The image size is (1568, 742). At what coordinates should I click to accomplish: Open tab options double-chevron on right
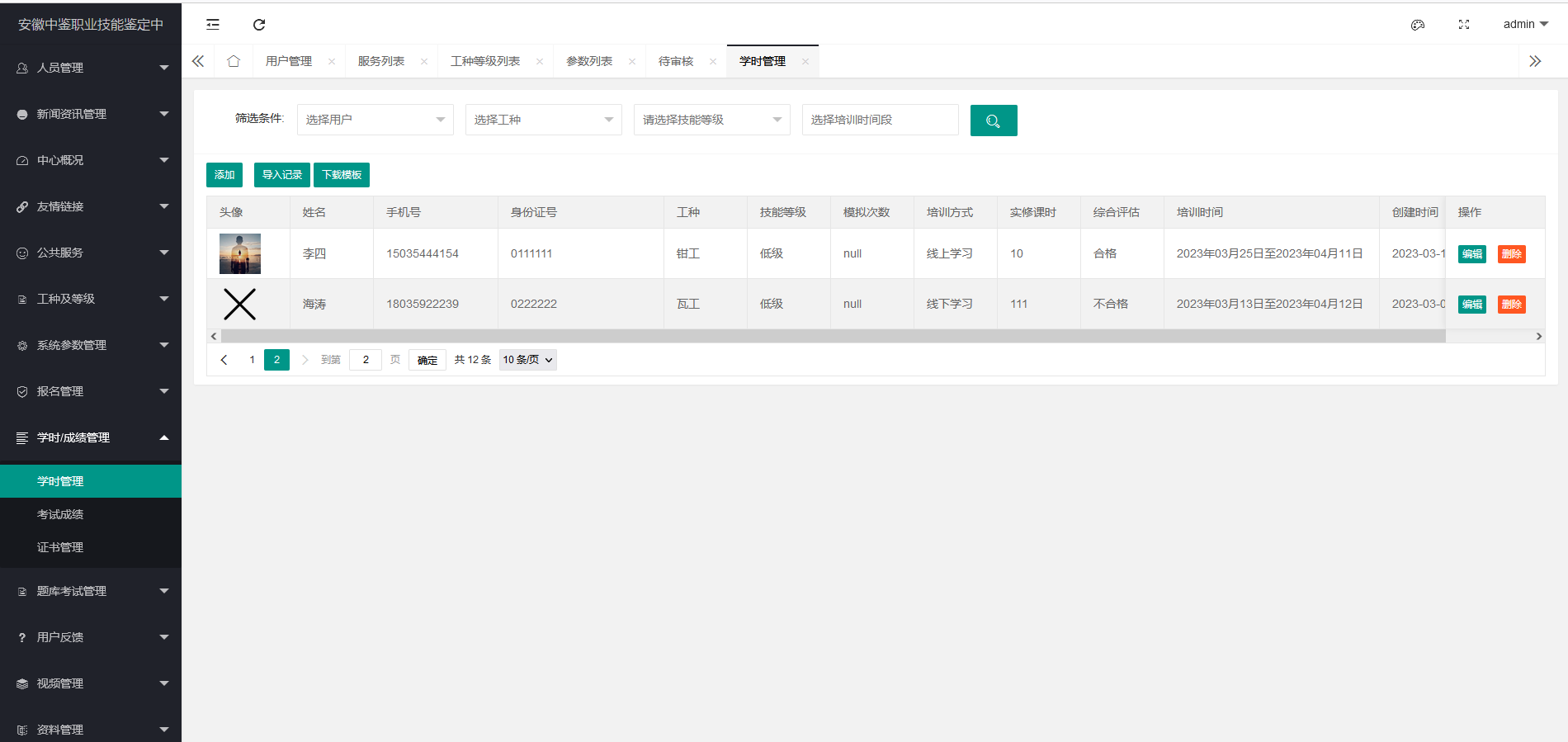1535,61
